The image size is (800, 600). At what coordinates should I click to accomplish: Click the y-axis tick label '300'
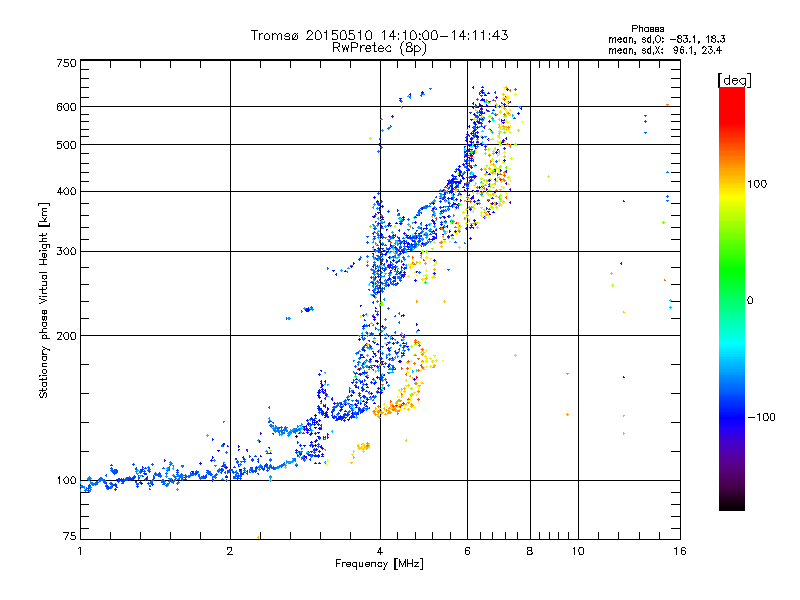click(x=66, y=252)
